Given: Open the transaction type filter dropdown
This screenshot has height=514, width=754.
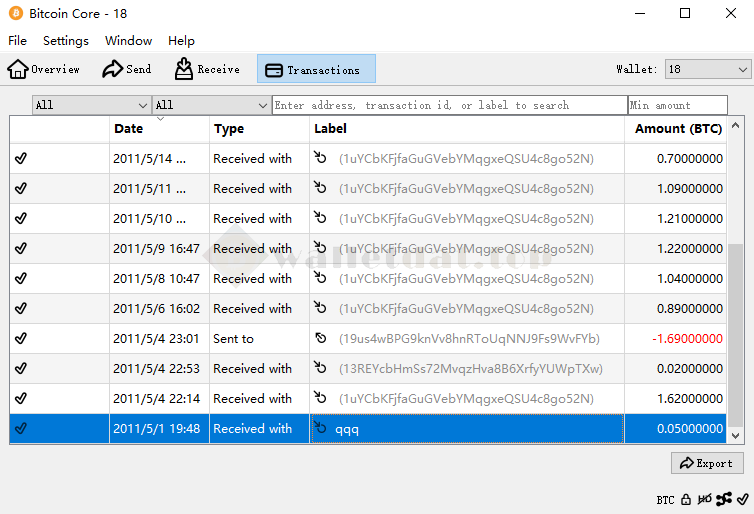Looking at the screenshot, I should (x=211, y=105).
